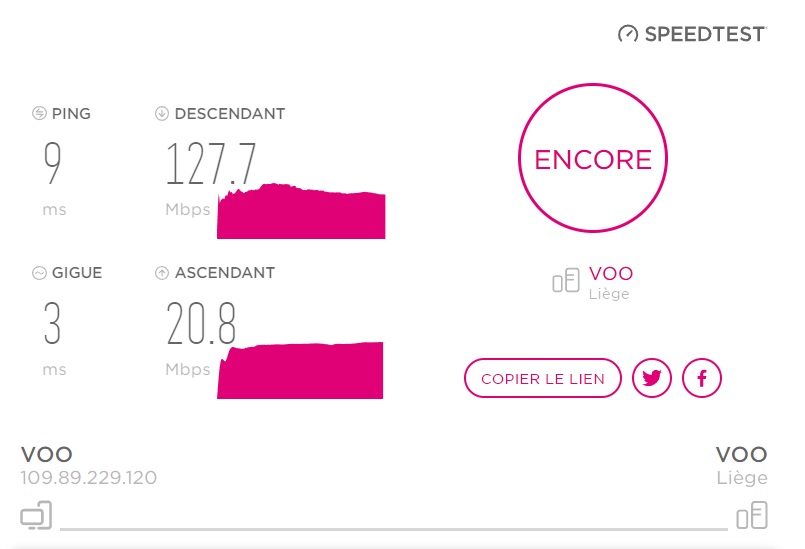Click the ping icon beside PING

(x=40, y=113)
